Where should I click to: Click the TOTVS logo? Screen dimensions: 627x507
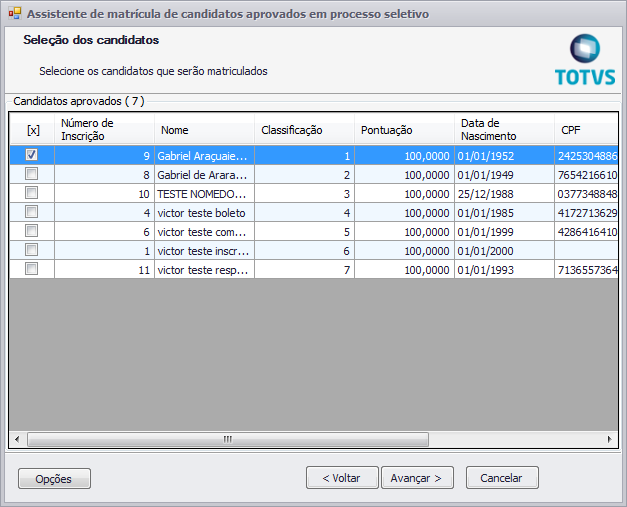[x=585, y=60]
